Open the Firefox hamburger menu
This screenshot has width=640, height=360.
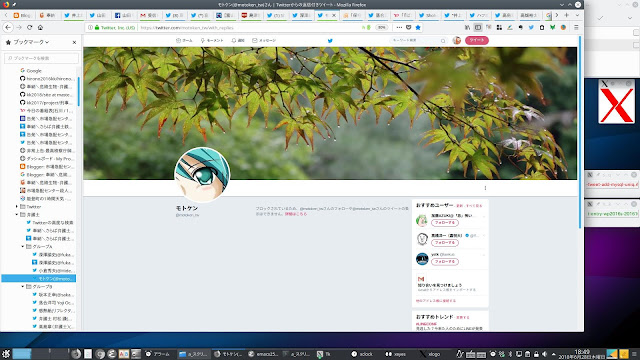point(576,27)
